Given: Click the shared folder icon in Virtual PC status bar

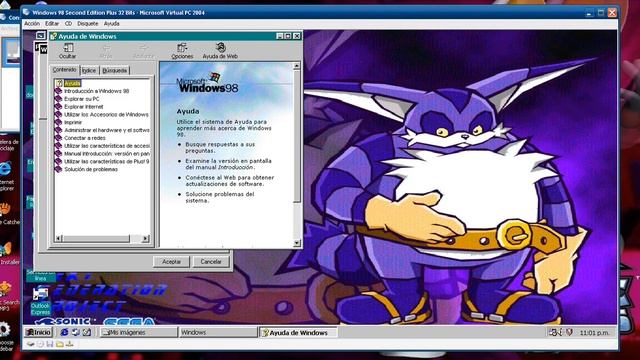Looking at the screenshot, I should (x=60, y=344).
